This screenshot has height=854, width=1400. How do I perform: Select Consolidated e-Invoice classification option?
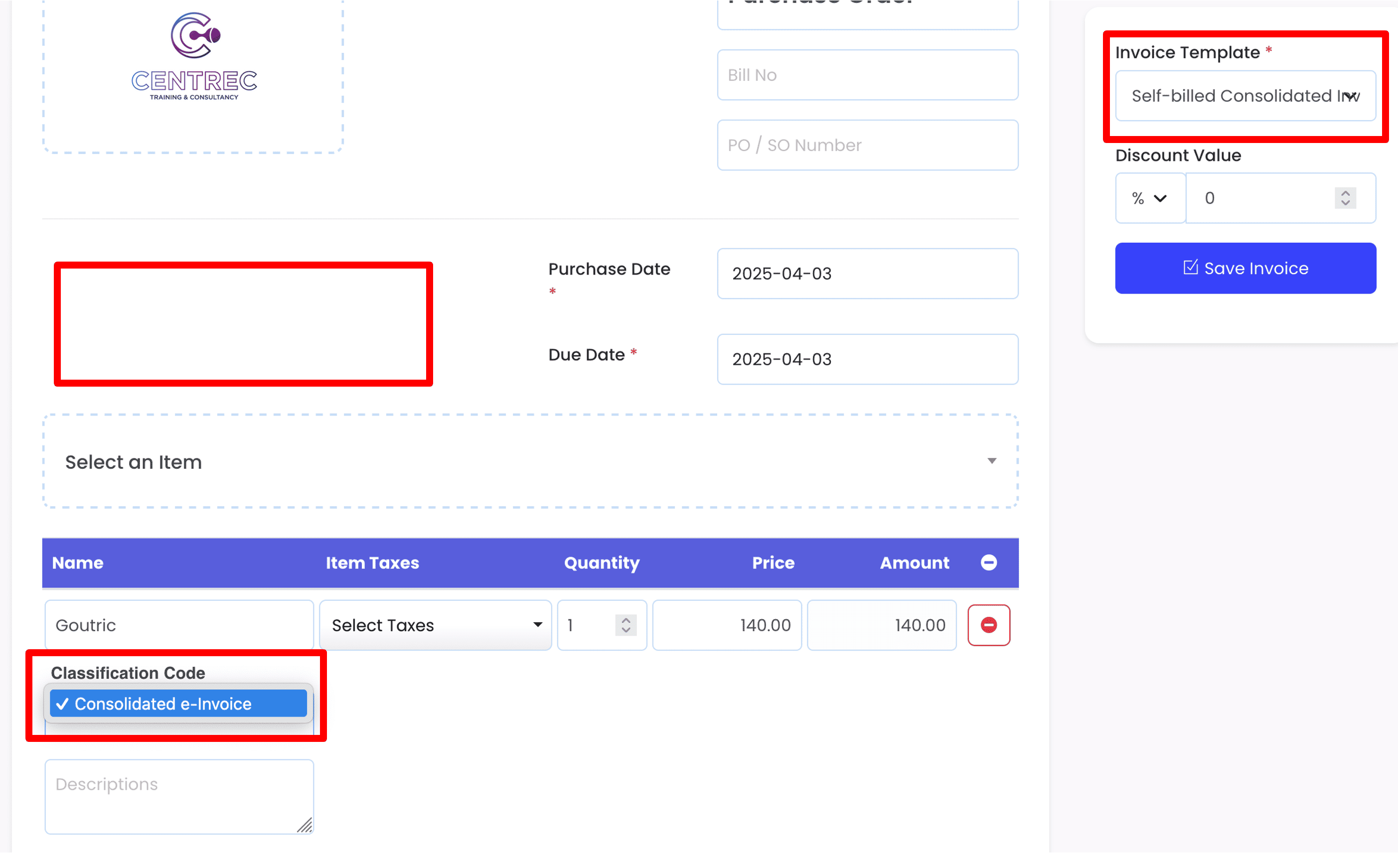tap(178, 704)
